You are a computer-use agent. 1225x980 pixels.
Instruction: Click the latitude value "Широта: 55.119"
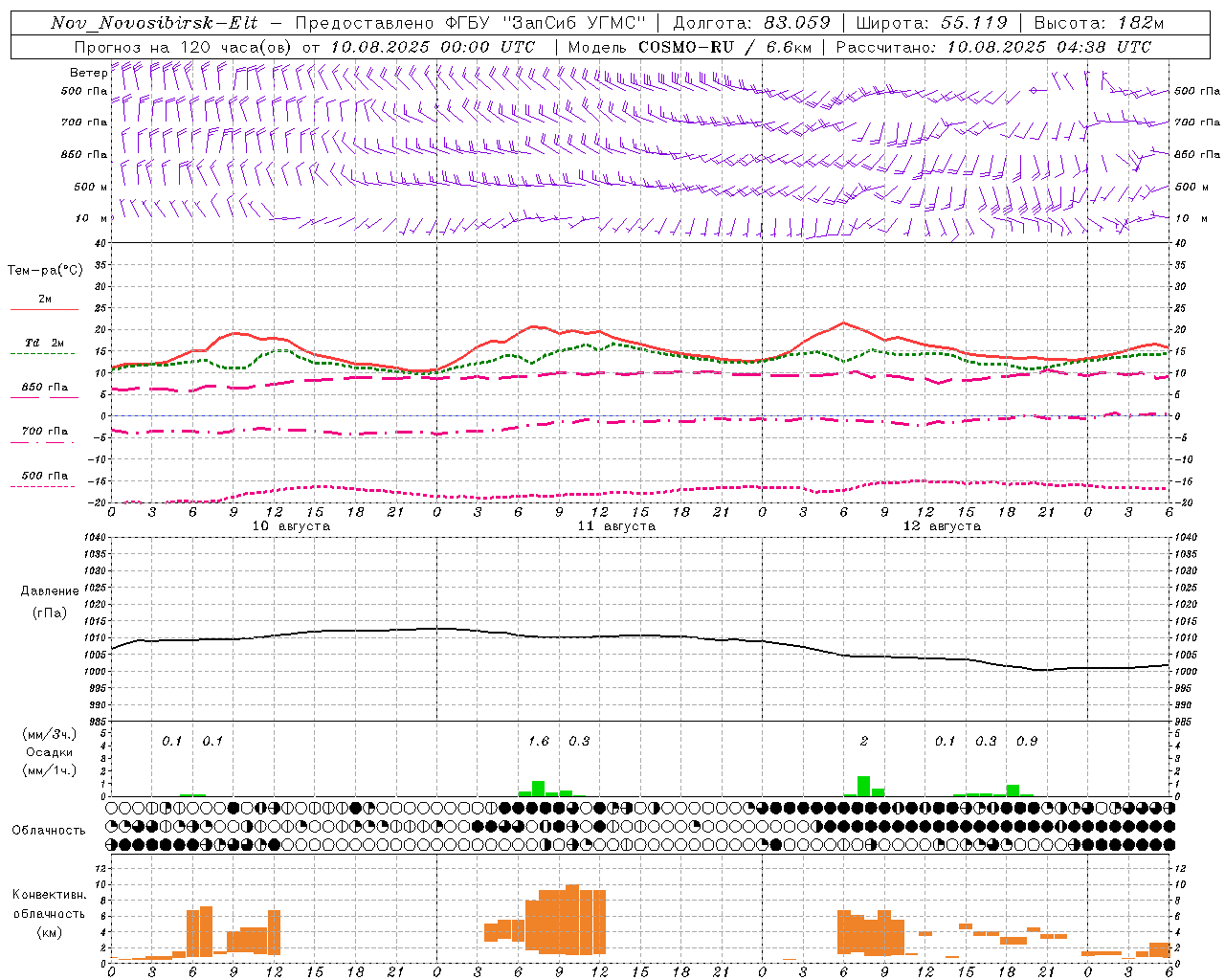931,23
